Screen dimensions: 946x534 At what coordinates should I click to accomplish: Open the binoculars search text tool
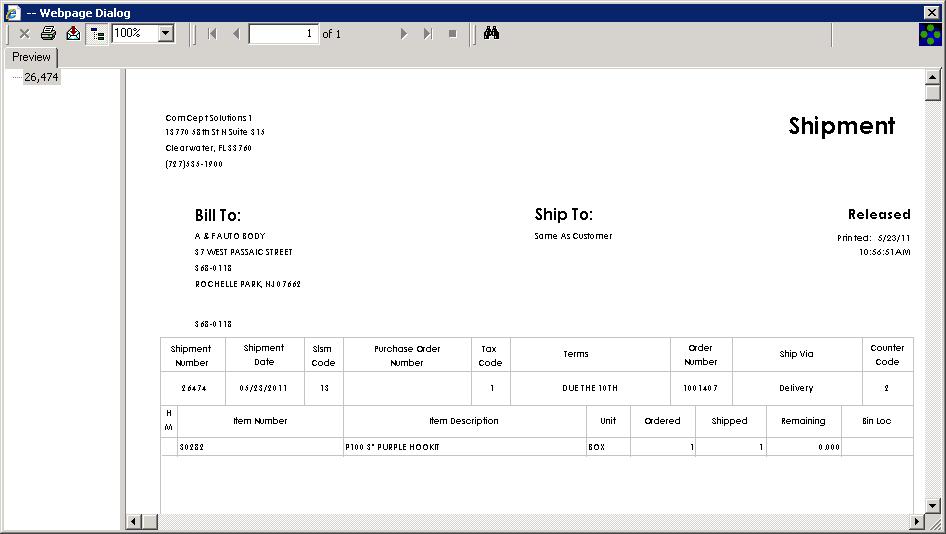pyautogui.click(x=491, y=33)
